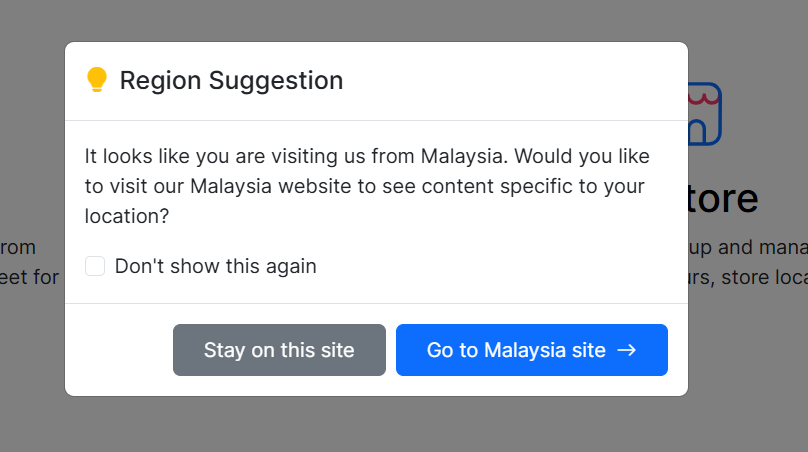Click the Malaysia location message paragraph
The image size is (808, 452).
[367, 186]
